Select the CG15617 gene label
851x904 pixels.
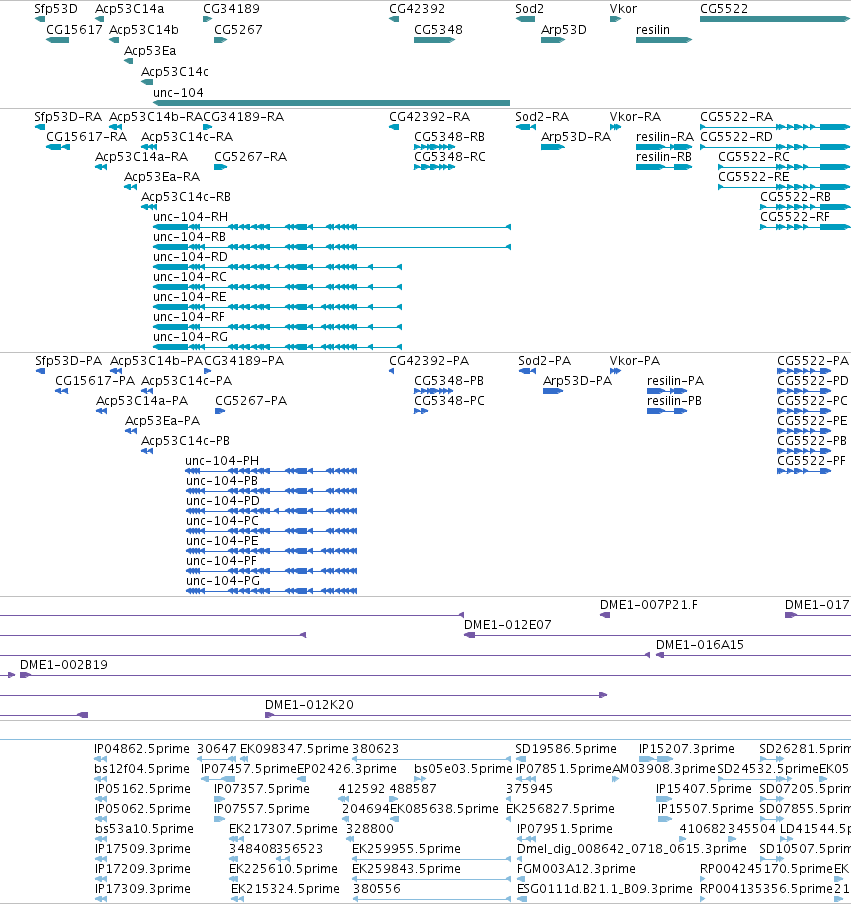[x=74, y=29]
